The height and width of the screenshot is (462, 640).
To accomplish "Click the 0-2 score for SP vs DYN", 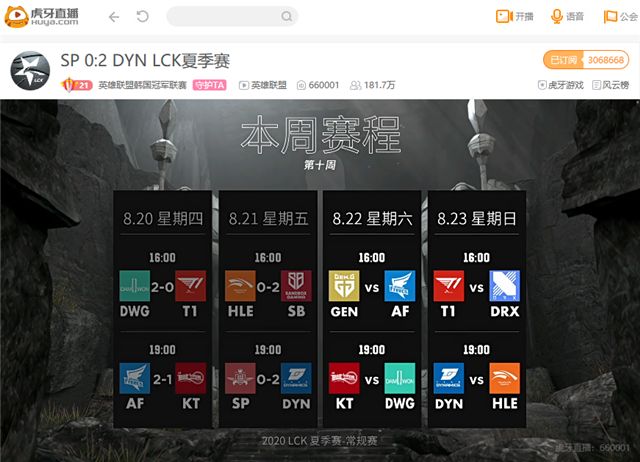I will point(268,380).
